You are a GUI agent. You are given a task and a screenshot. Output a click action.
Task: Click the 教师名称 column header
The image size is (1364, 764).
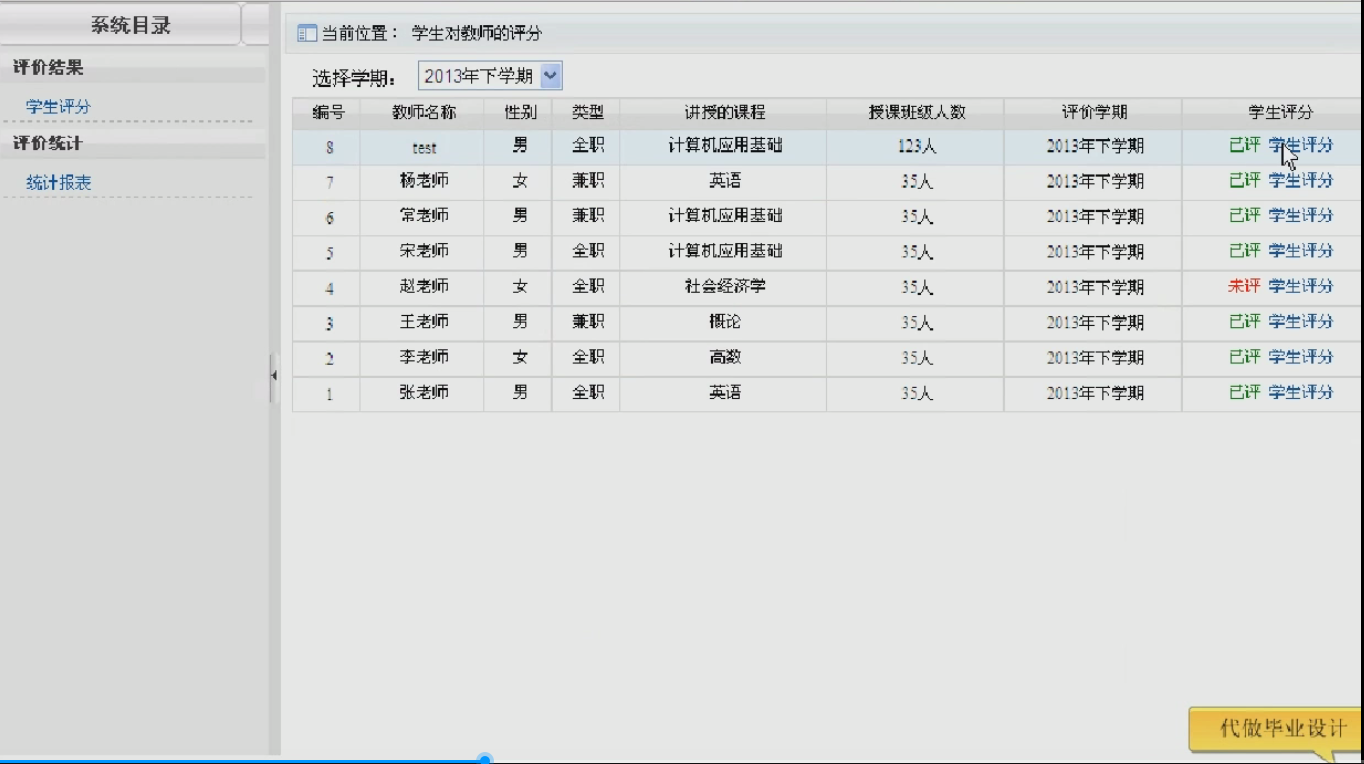pyautogui.click(x=423, y=113)
